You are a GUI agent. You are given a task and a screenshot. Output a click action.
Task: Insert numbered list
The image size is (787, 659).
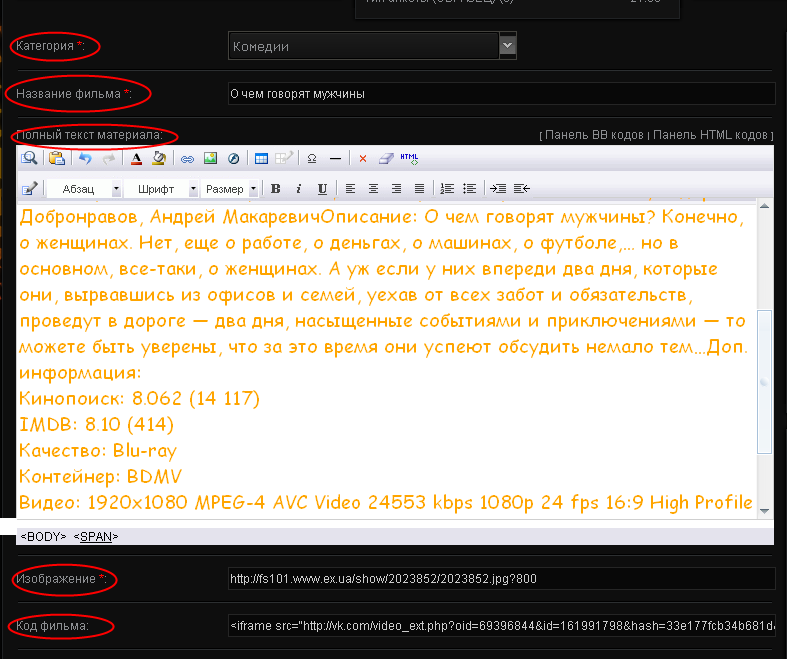447,189
